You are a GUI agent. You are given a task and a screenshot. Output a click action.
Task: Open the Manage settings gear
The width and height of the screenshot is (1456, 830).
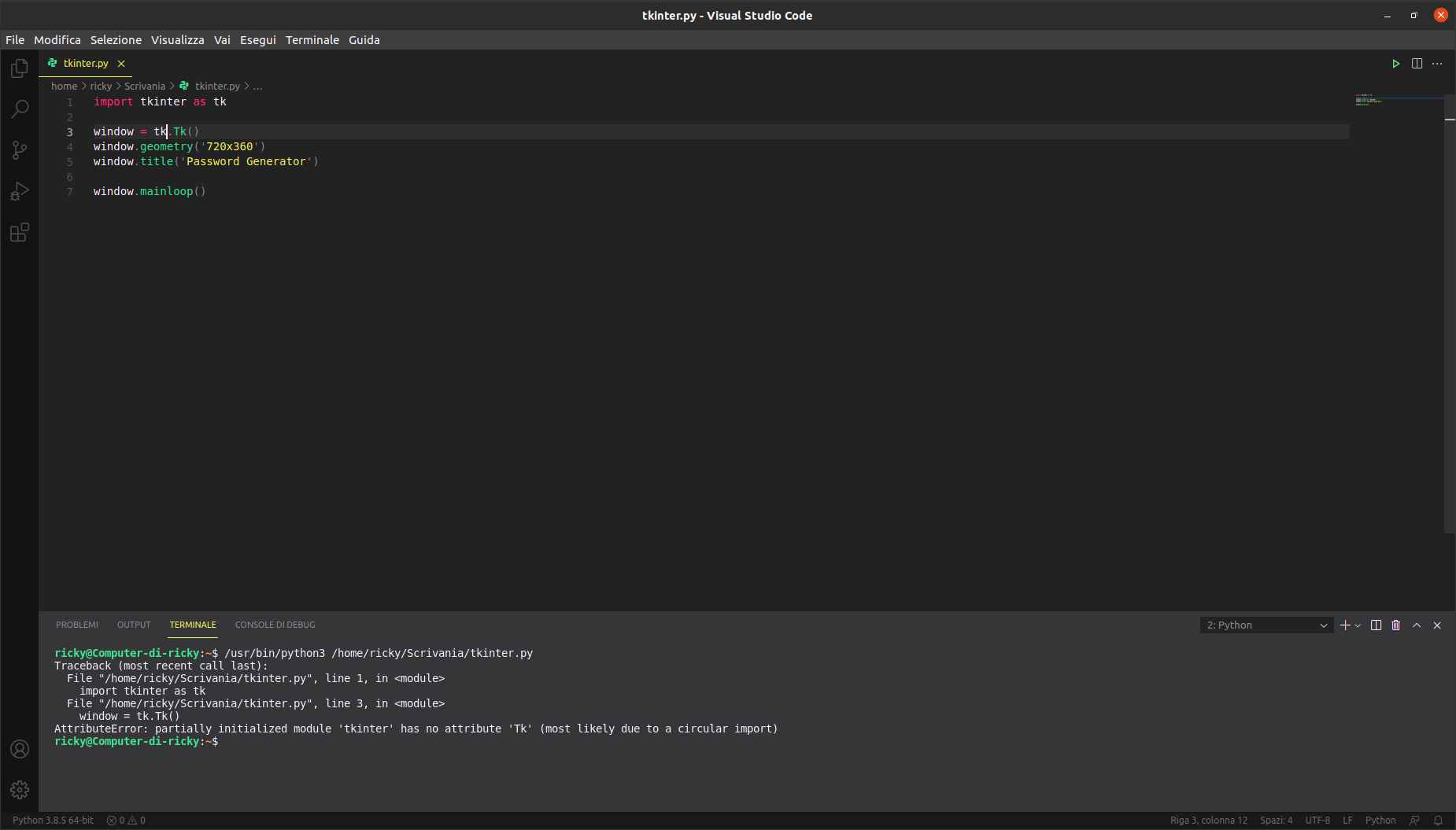(20, 790)
